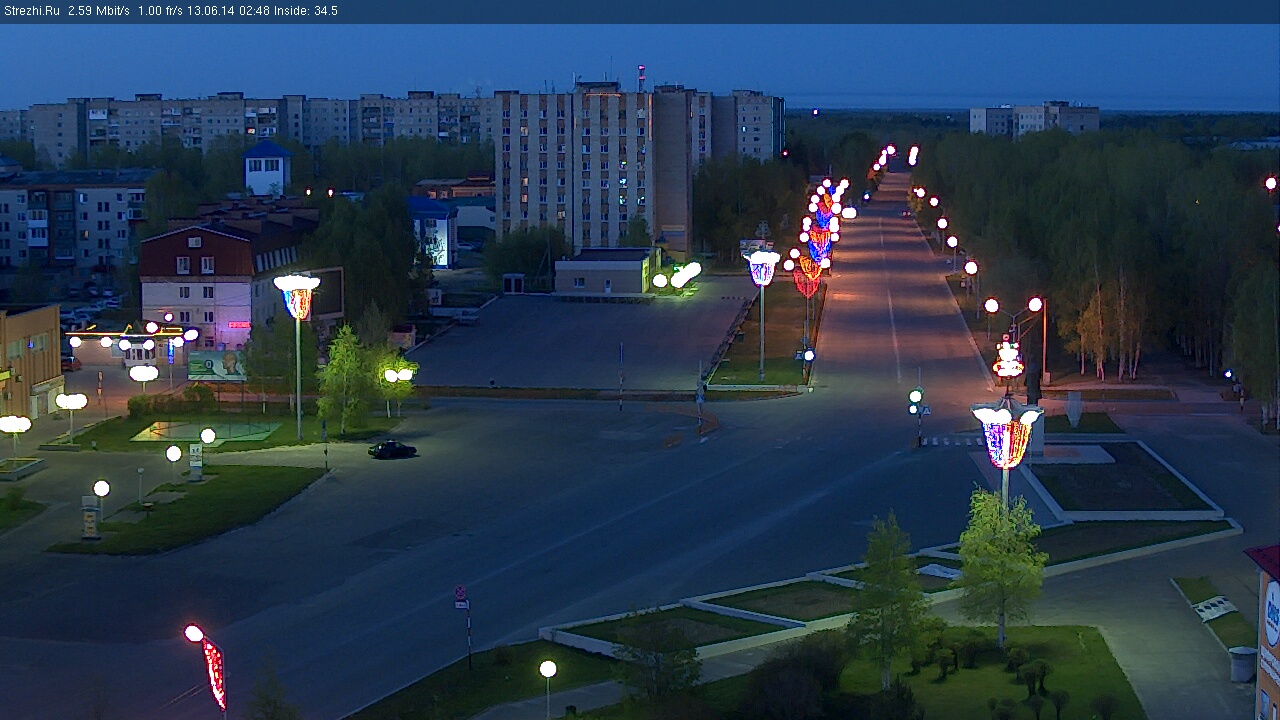Screen dimensions: 1280x720
Task: Click the 02:48 time stamp
Action: 255,11
